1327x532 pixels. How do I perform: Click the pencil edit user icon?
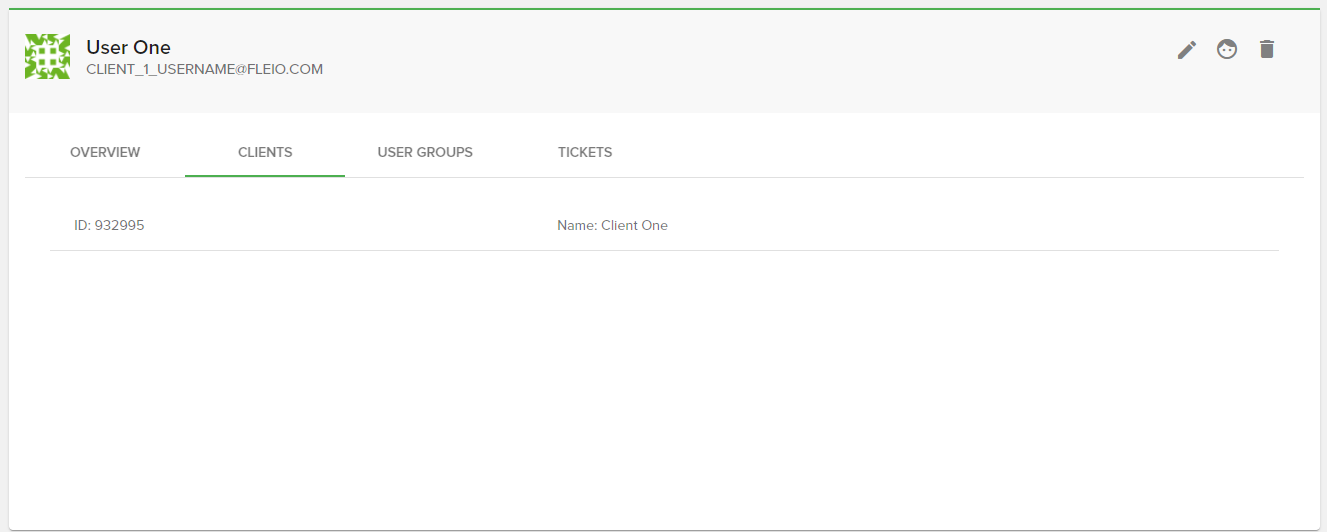tap(1187, 49)
